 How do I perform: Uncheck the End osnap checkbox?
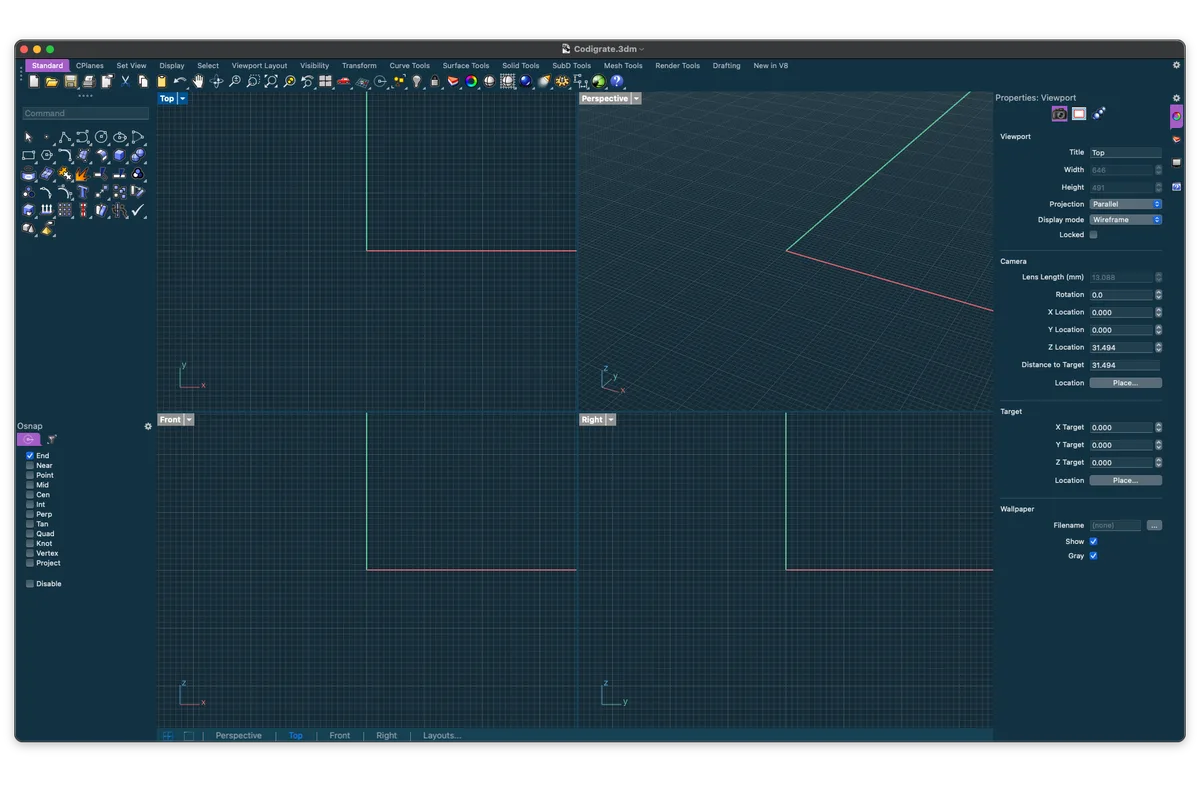point(30,456)
